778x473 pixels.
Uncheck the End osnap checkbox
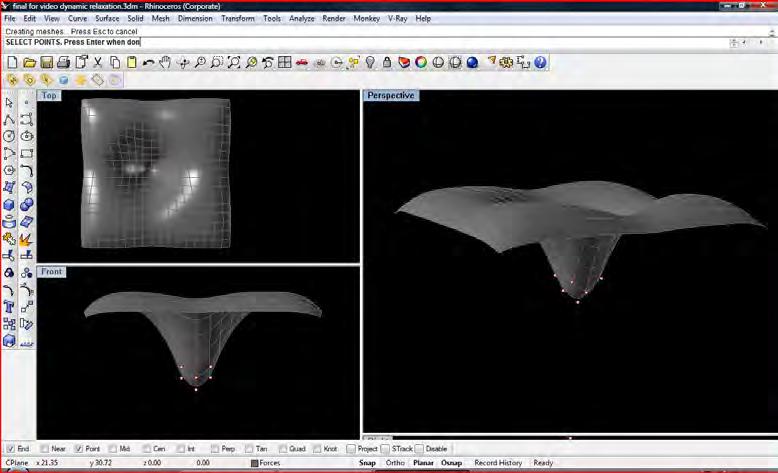(x=11, y=449)
